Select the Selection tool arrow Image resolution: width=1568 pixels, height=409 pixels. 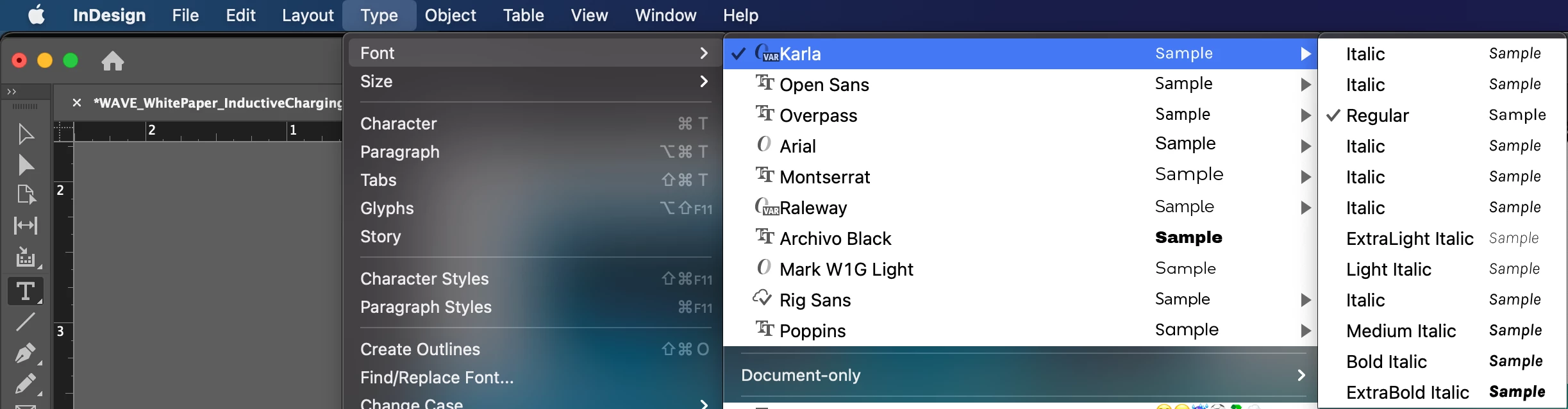pyautogui.click(x=26, y=134)
